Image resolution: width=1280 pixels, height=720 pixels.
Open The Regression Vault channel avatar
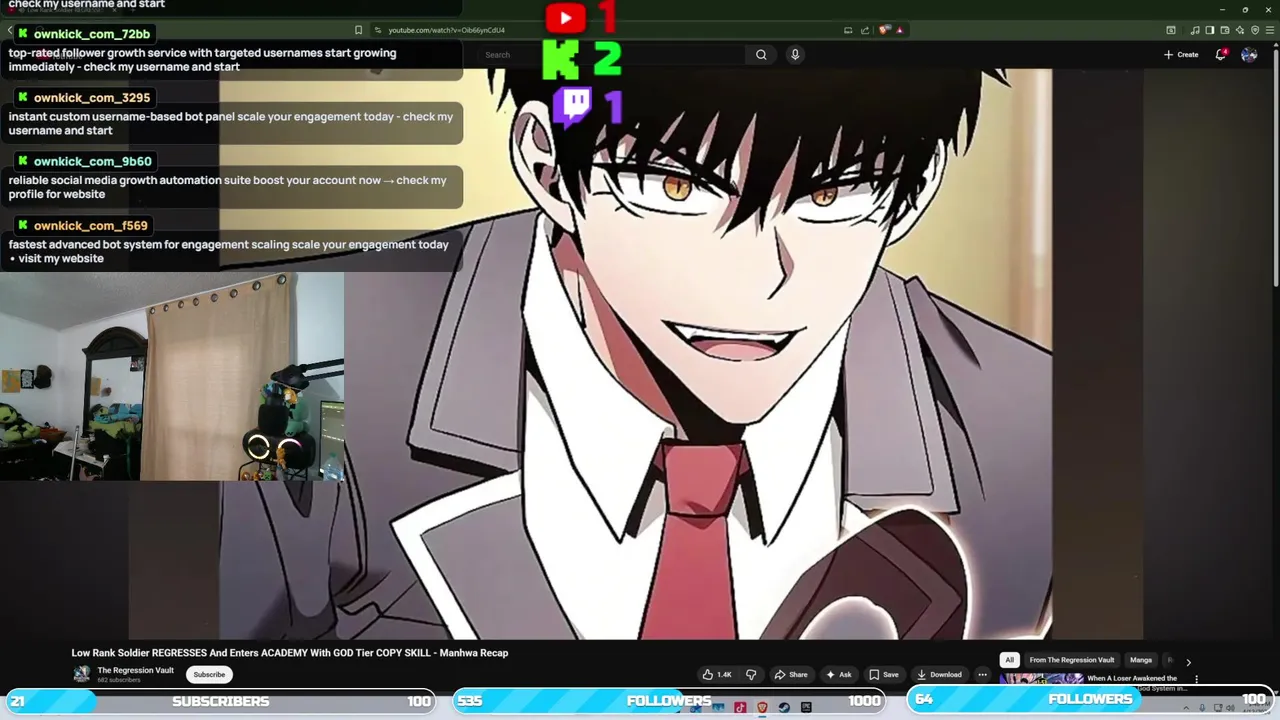click(81, 674)
